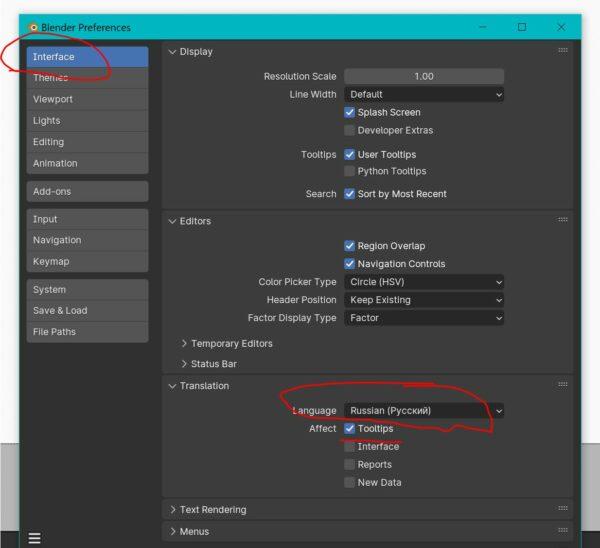
Task: Expand the Text Rendering panel
Action: point(173,510)
